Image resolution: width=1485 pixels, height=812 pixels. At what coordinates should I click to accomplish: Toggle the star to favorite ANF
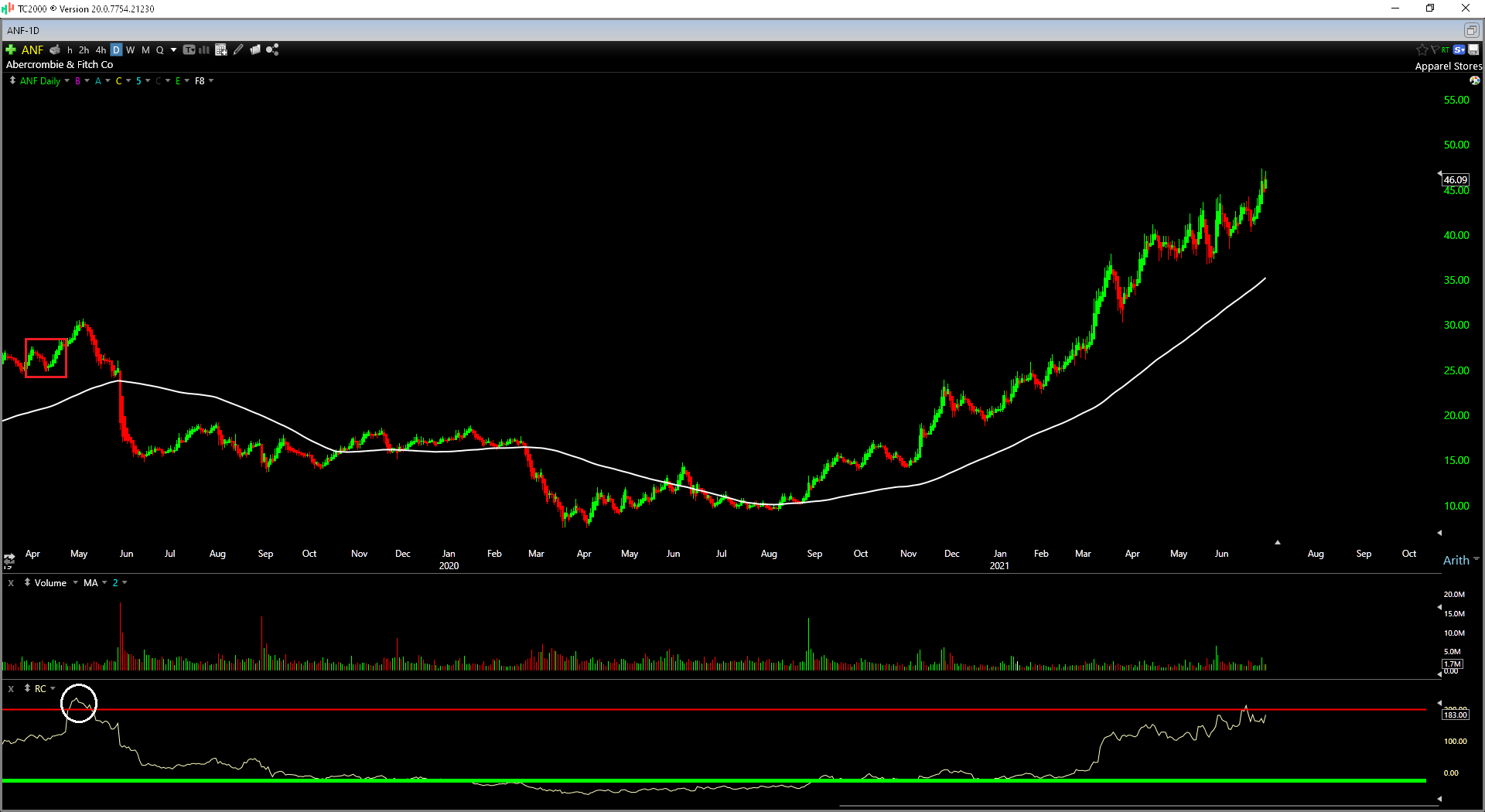[1422, 49]
